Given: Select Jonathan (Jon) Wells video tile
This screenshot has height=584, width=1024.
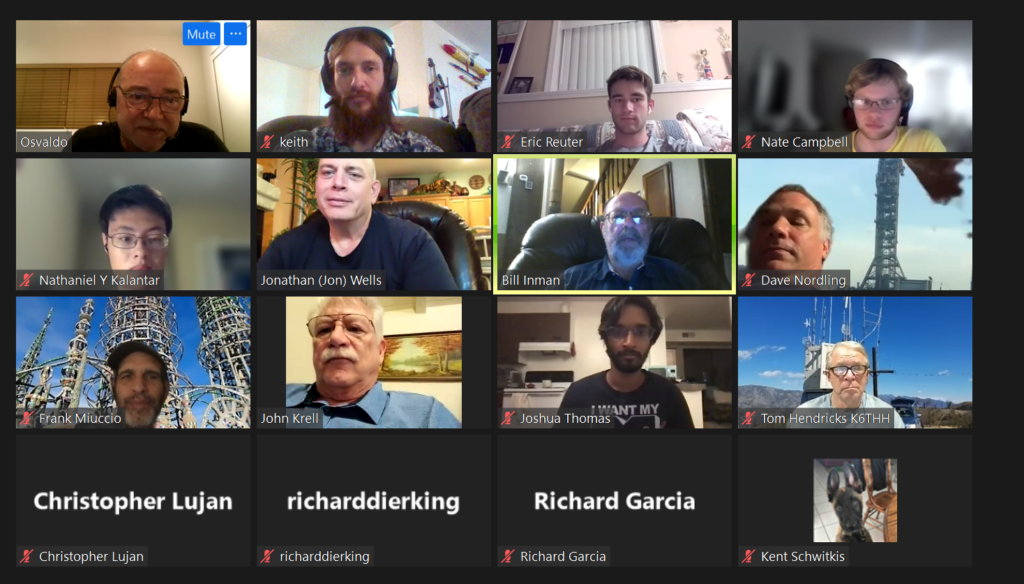Looking at the screenshot, I should (x=374, y=224).
